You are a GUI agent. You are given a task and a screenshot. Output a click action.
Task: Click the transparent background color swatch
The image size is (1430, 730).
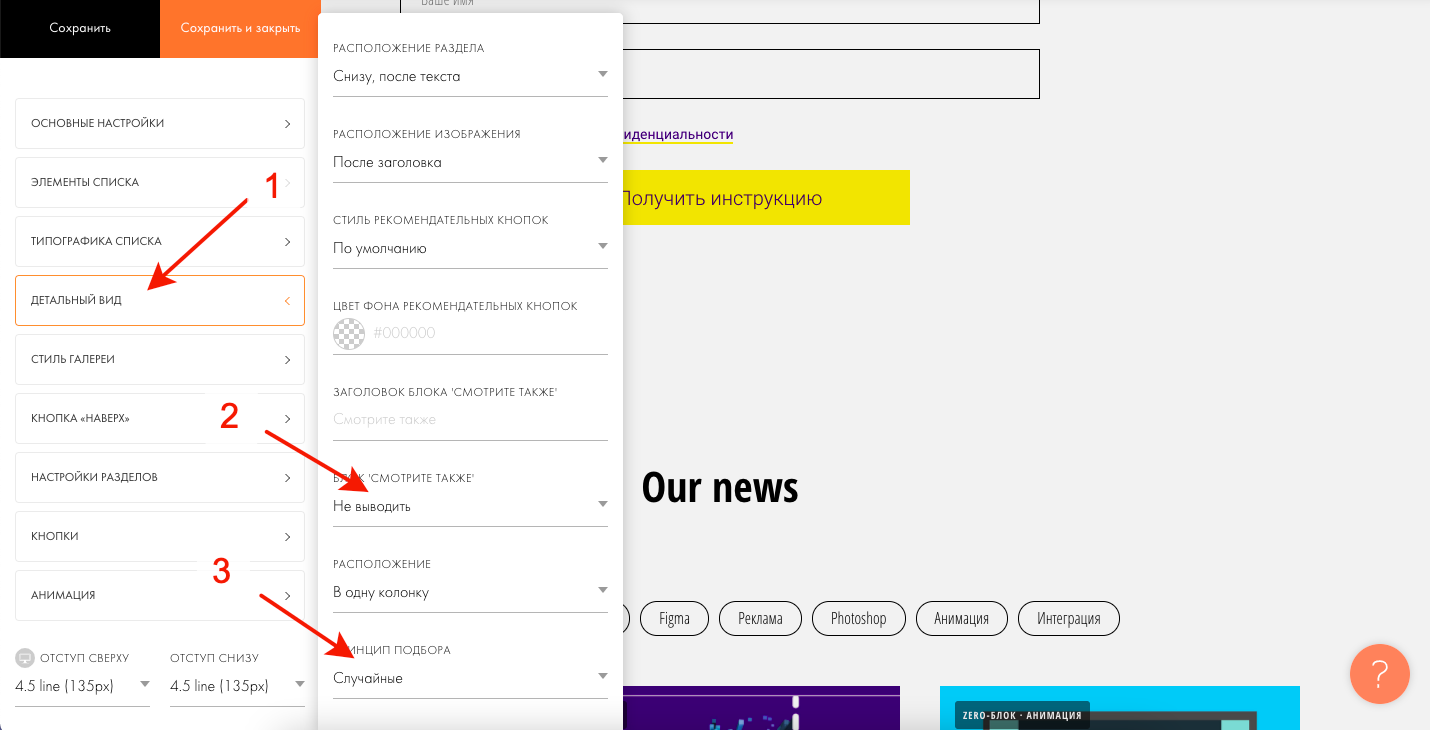tap(348, 333)
